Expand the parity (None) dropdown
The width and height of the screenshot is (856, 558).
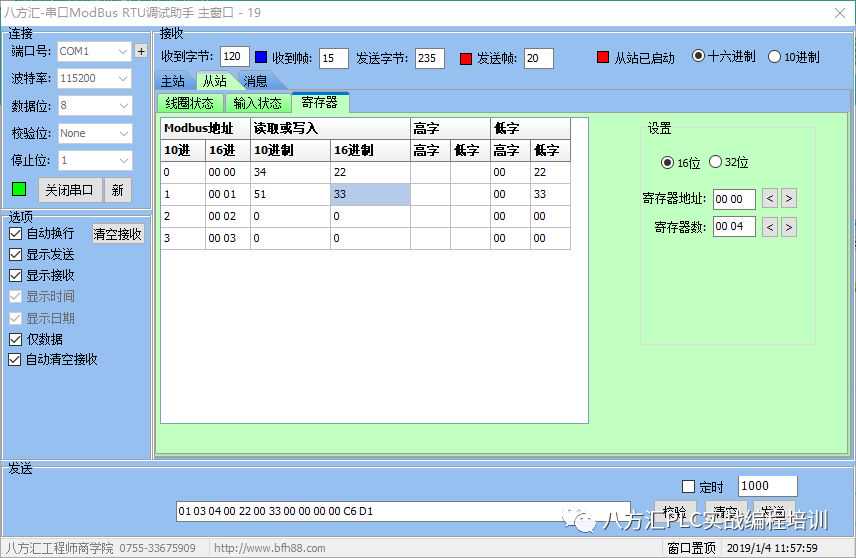coord(94,133)
